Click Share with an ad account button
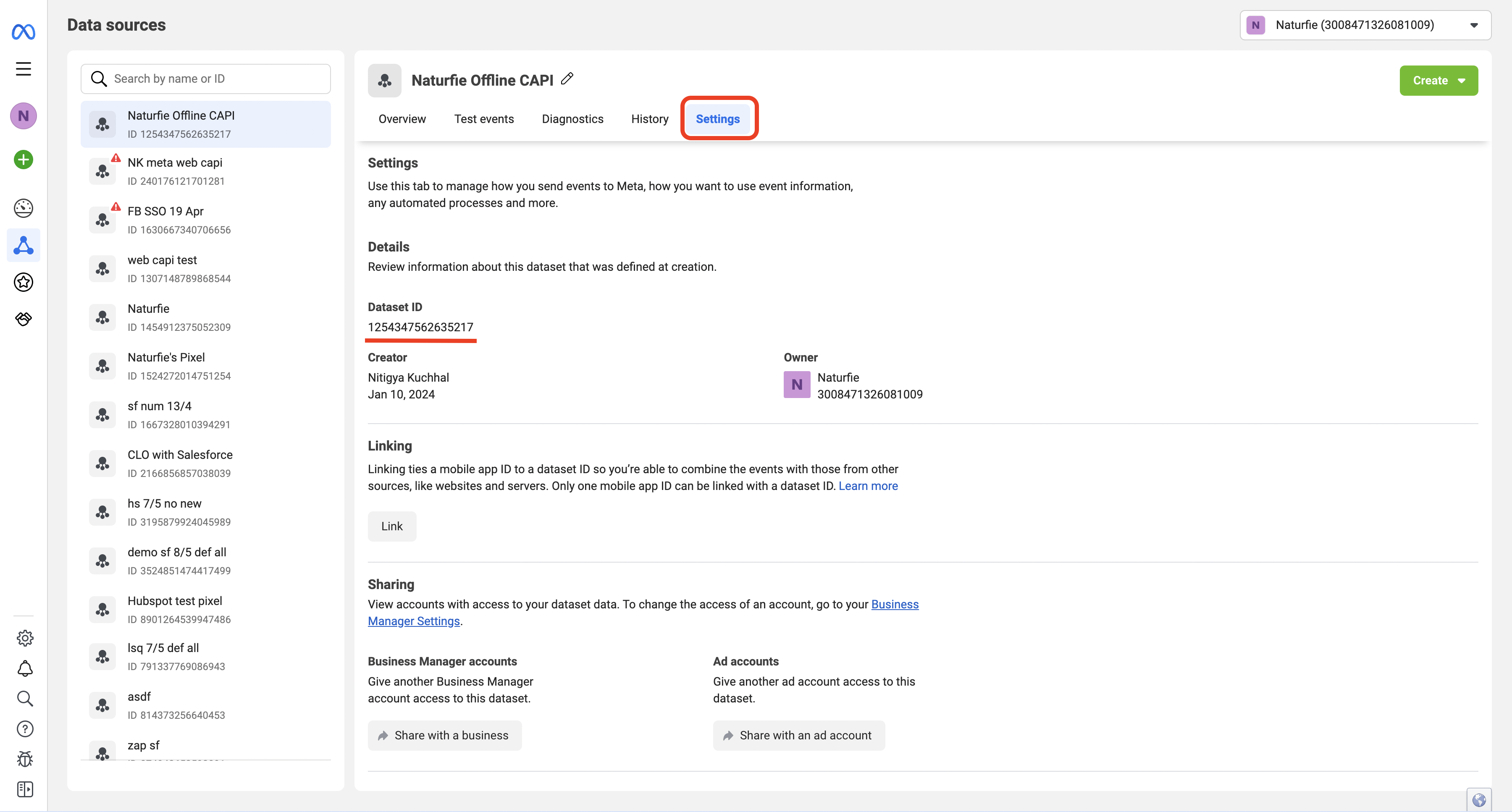This screenshot has width=1512, height=812. [799, 735]
